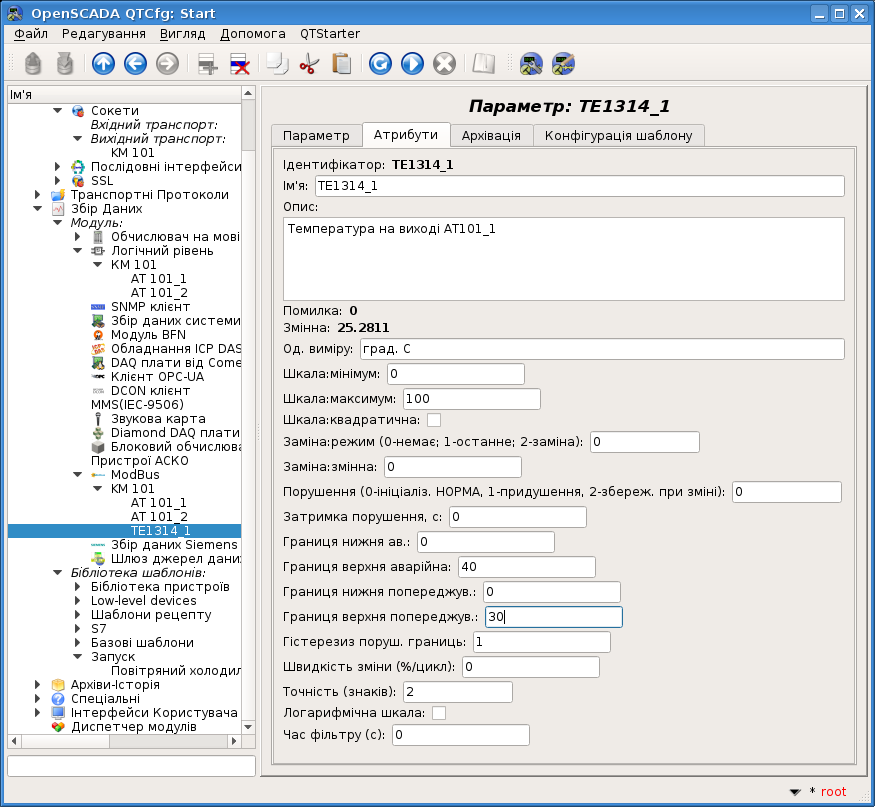Click the Save to database toolbar icon
Screen dimensions: 875x807
[65, 64]
